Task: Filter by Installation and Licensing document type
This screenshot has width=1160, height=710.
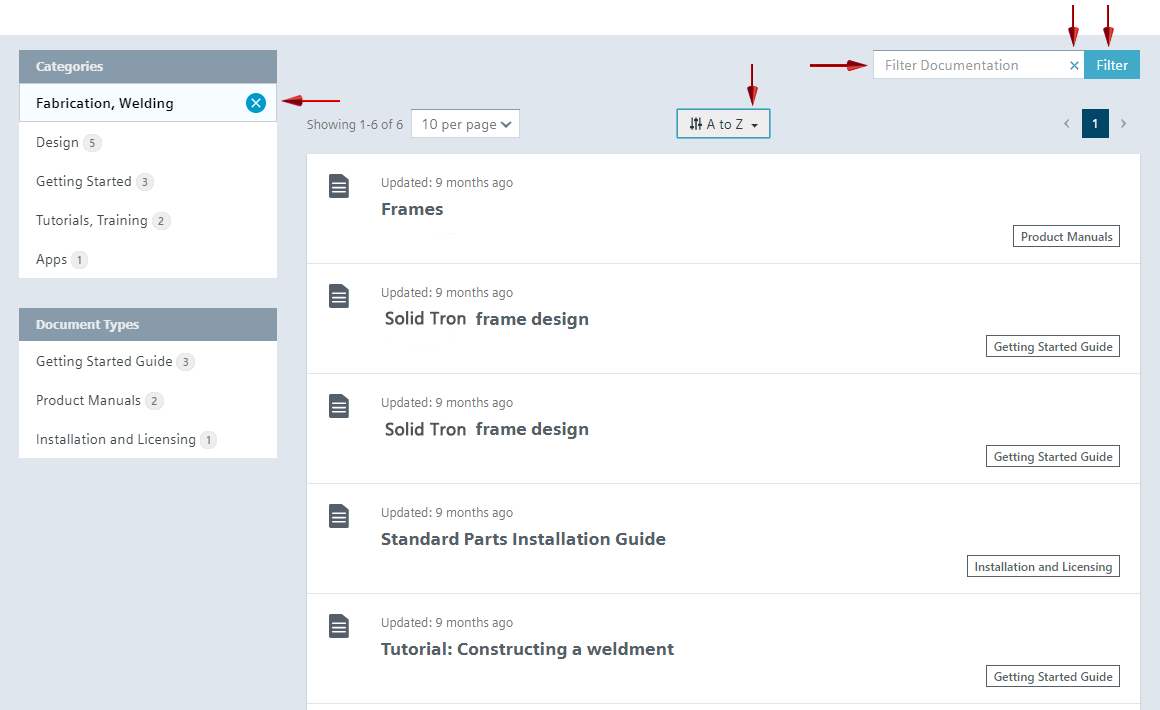Action: [115, 439]
